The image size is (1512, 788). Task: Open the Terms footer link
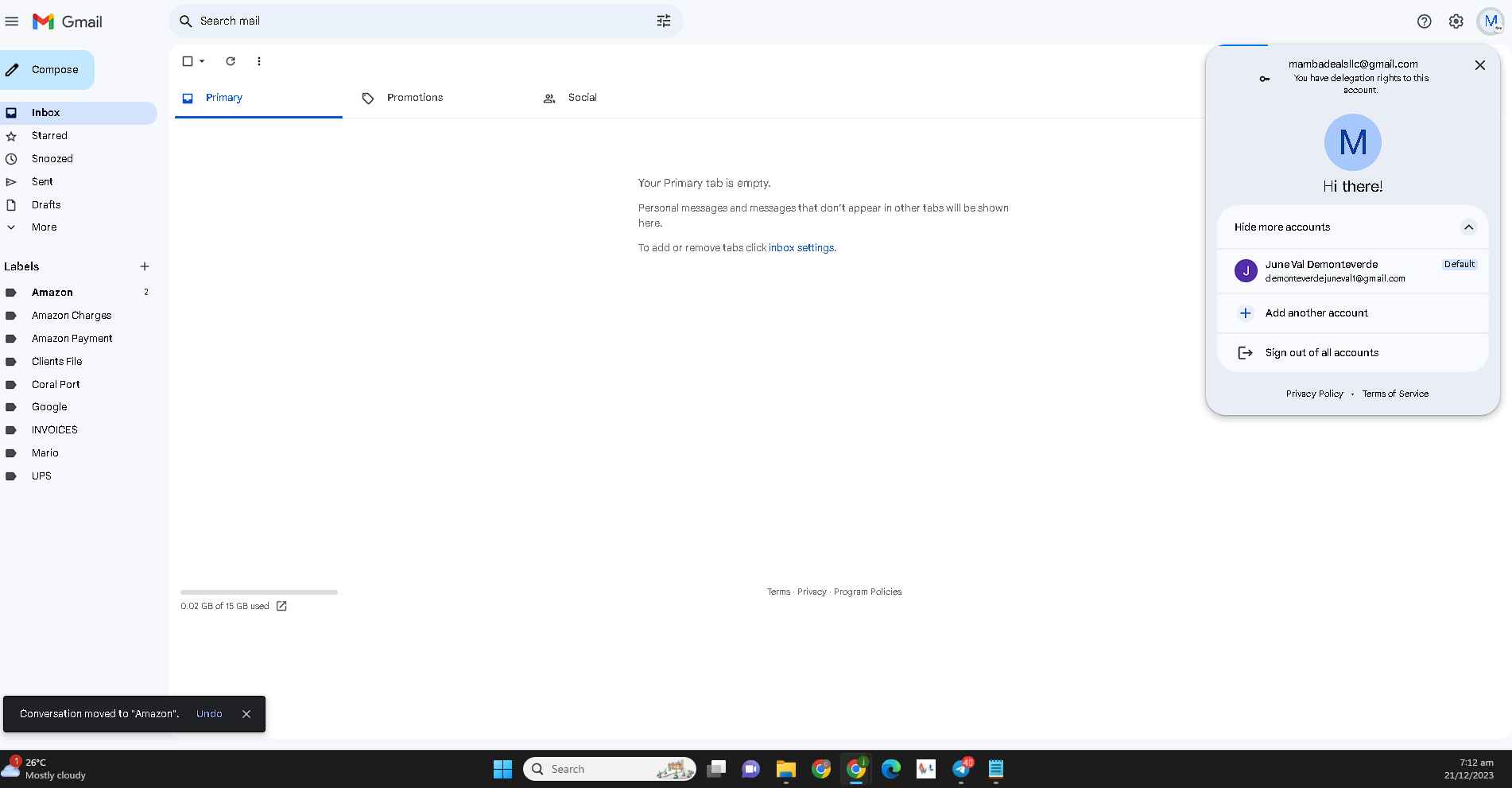[x=778, y=592]
